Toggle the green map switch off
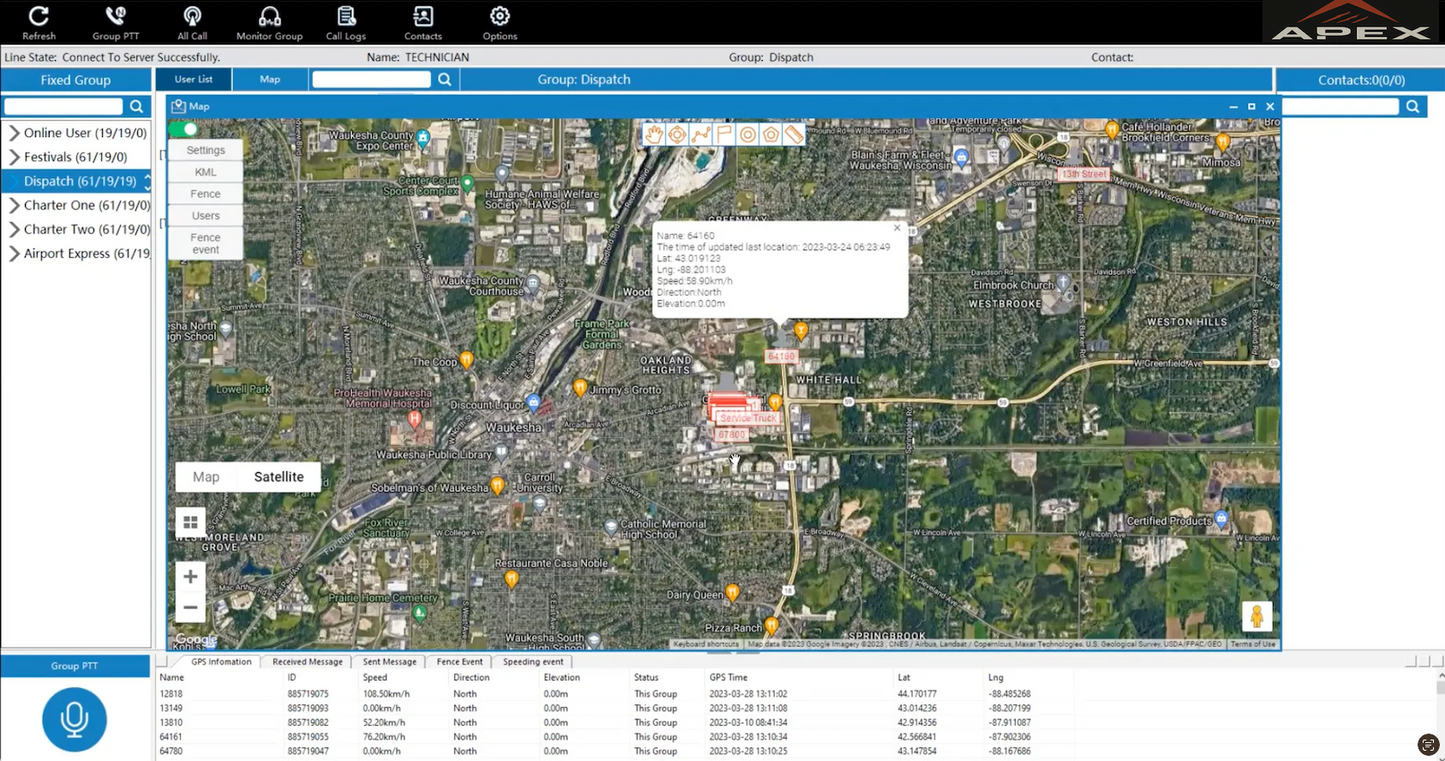Viewport: 1445px width, 761px height. pos(184,129)
